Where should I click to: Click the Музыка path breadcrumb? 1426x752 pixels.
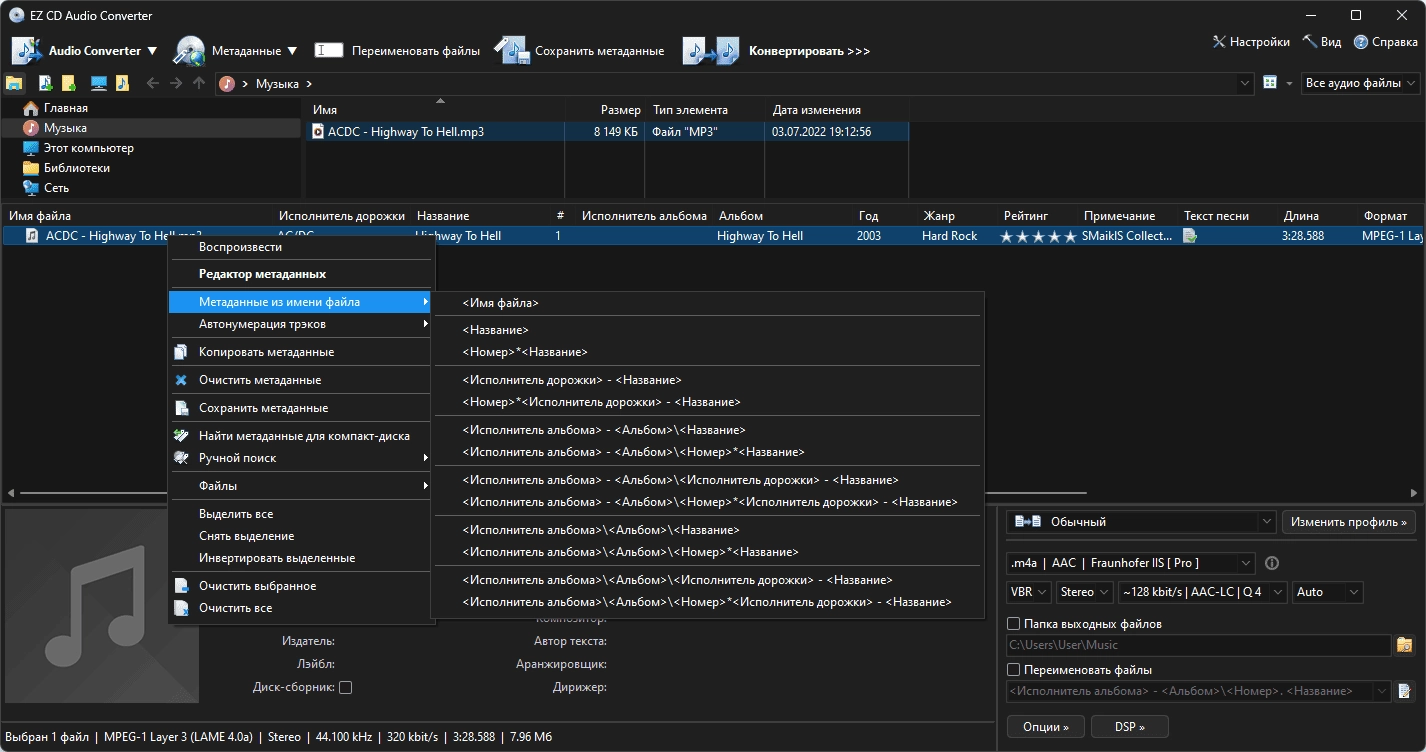tap(277, 84)
